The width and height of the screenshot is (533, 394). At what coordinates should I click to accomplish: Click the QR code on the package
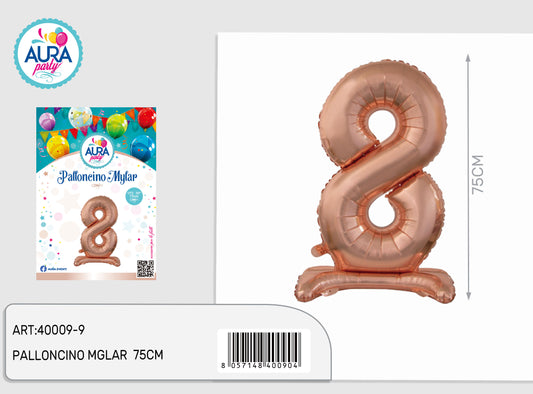(x=145, y=269)
